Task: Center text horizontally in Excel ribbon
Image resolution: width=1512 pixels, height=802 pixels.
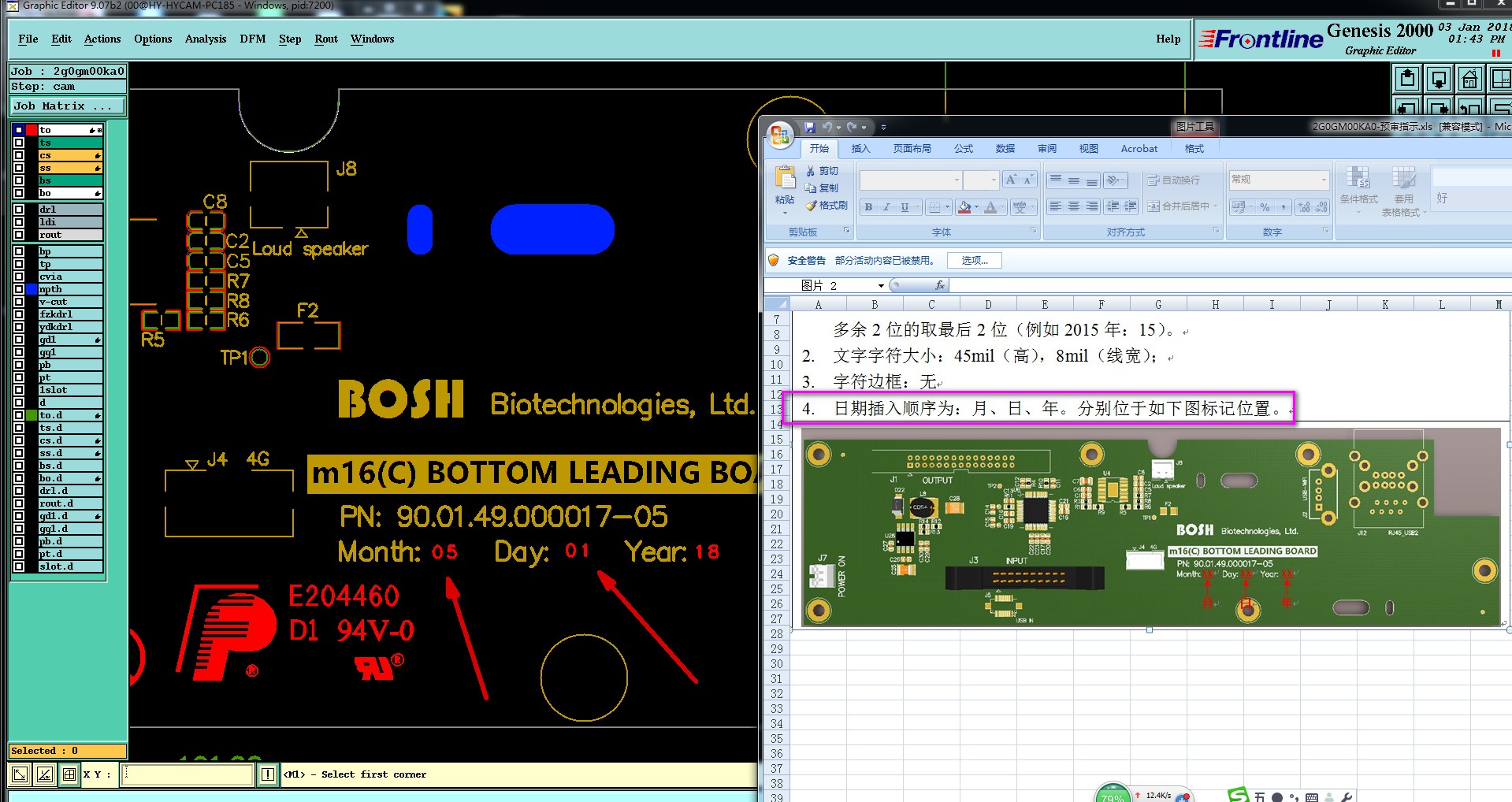Action: click(1074, 206)
